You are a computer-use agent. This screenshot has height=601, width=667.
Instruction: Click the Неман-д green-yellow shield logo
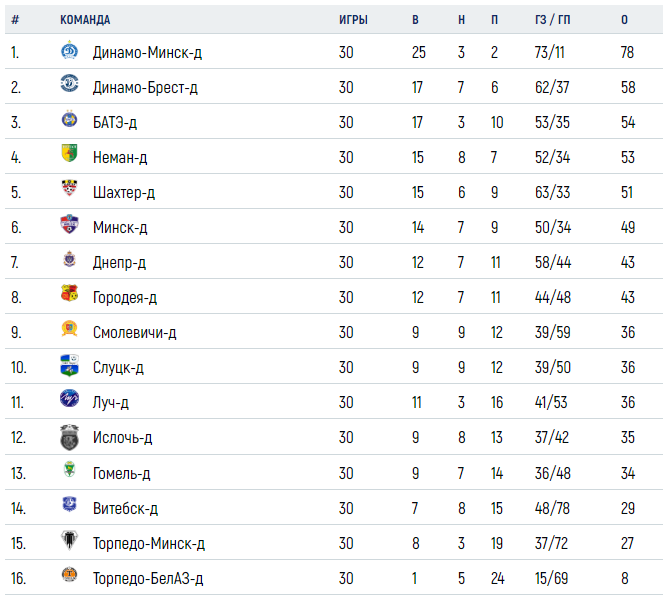(69, 153)
